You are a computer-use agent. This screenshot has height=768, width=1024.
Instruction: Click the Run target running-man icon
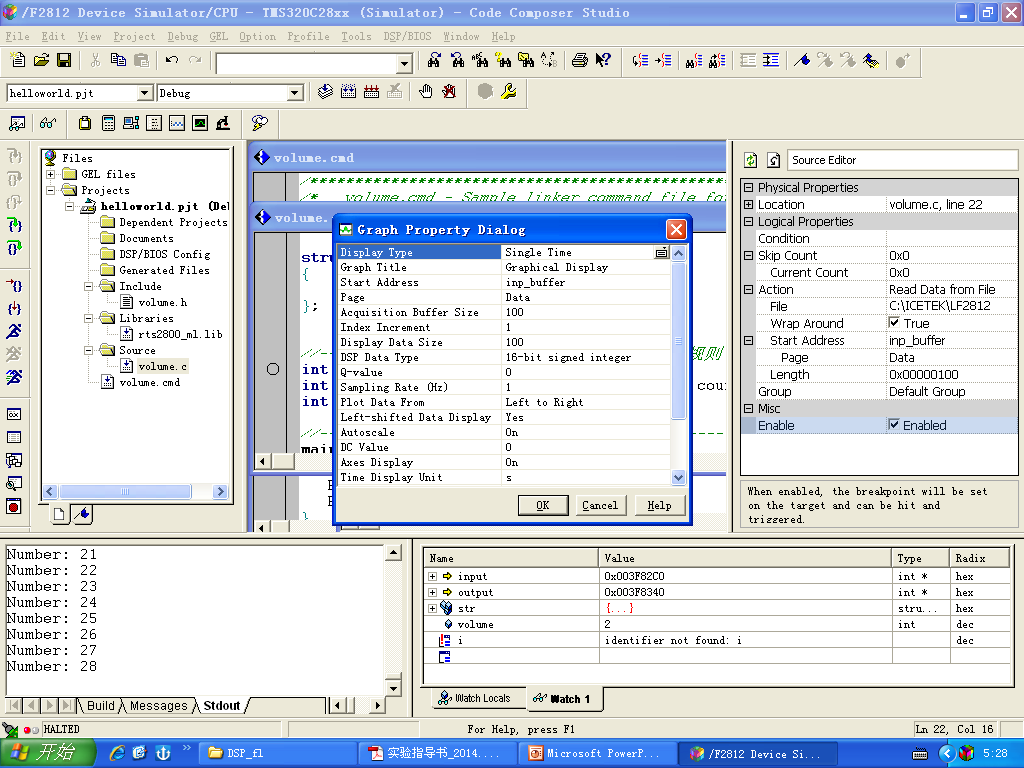[14, 331]
